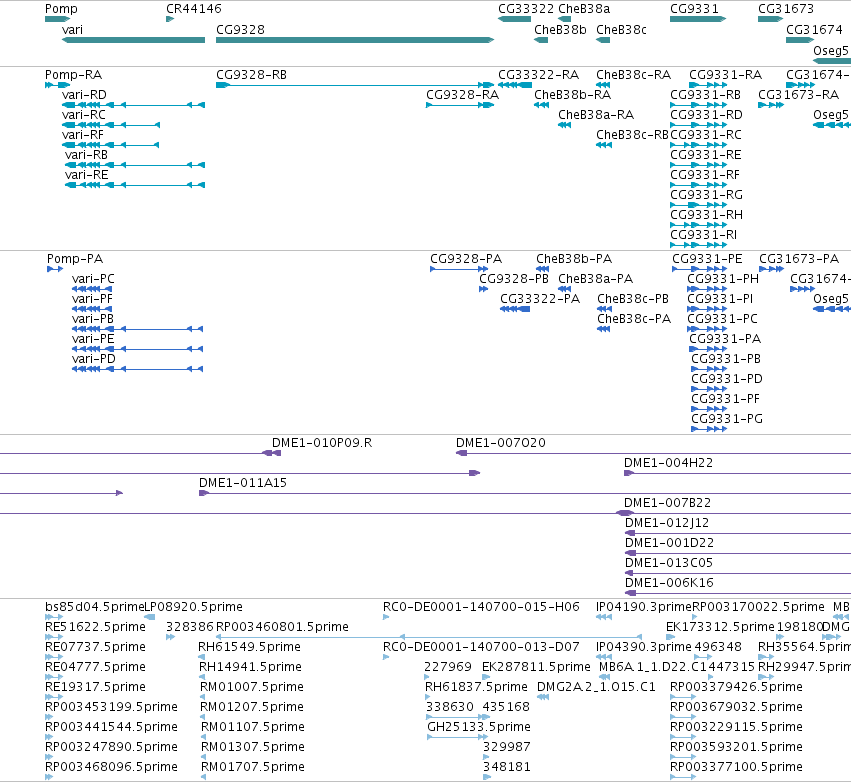This screenshot has height=782, width=851.
Task: Select the vari-PC protein
Action: tap(92, 289)
